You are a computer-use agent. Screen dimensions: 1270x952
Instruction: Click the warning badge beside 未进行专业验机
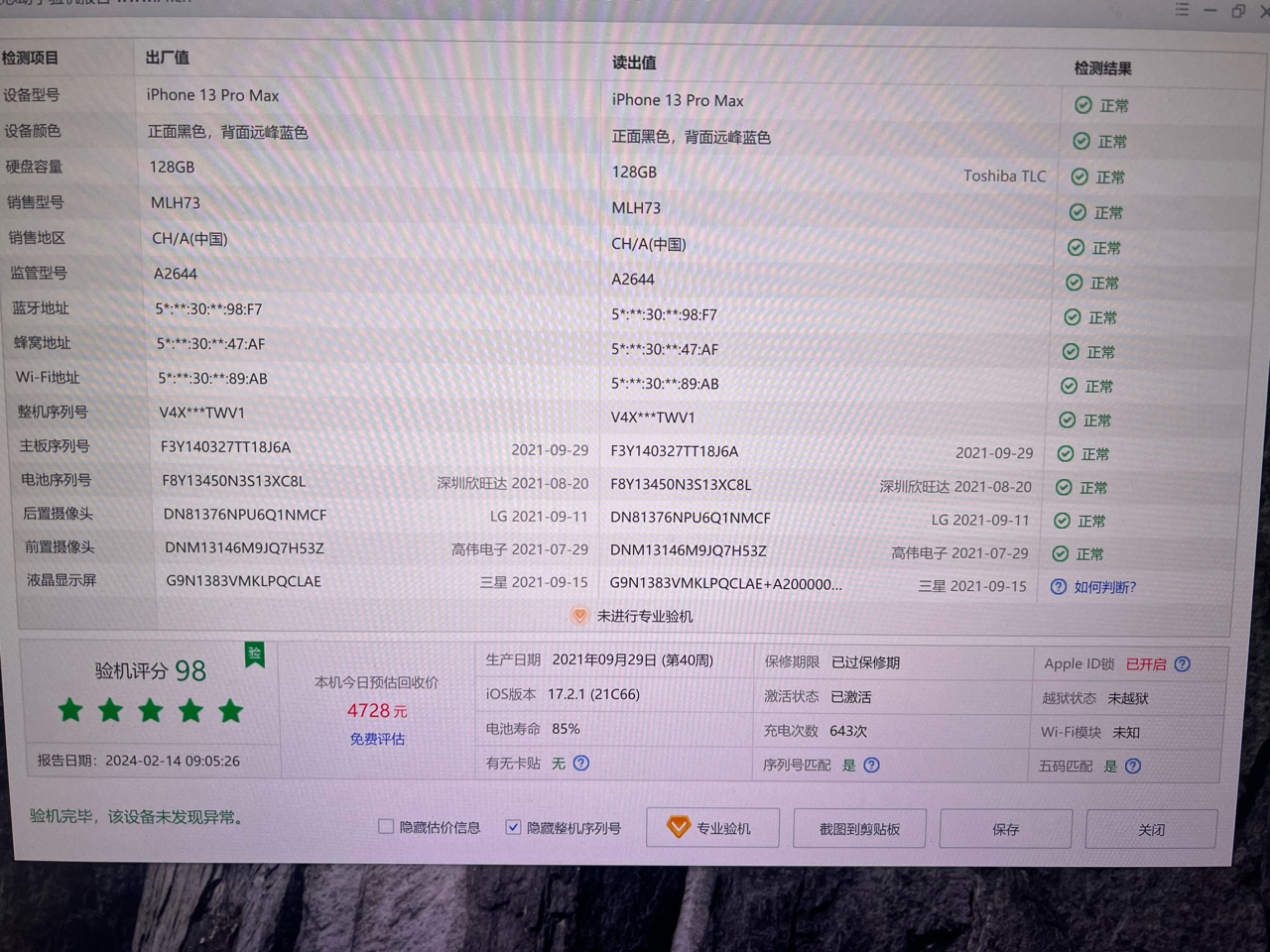click(x=579, y=615)
